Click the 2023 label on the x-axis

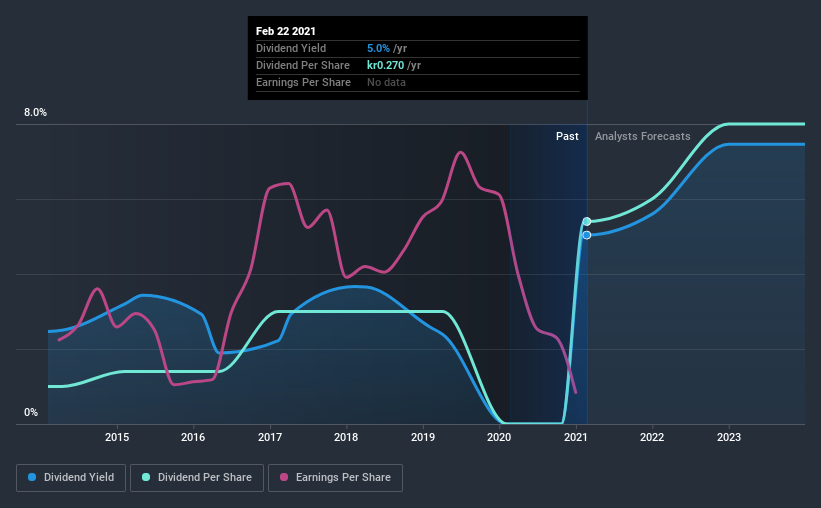click(729, 437)
